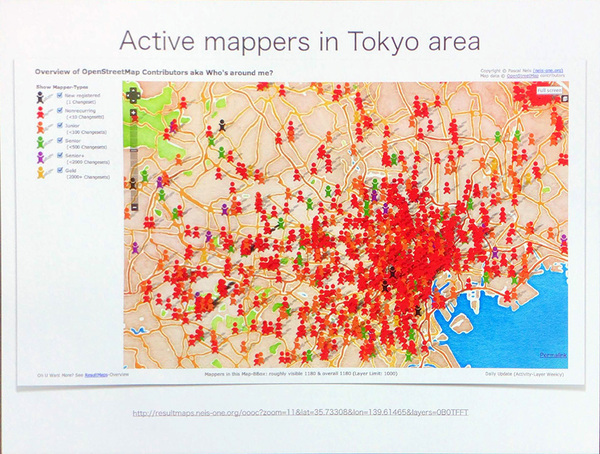
Task: Click the green Senior mapper legend icon
Action: point(42,142)
